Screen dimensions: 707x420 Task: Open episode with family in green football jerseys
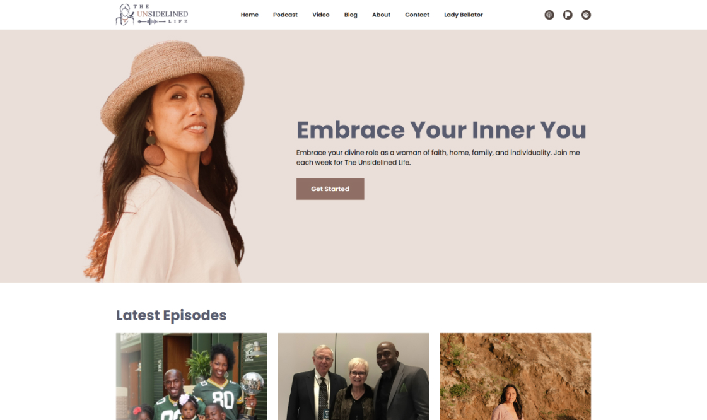pos(191,376)
